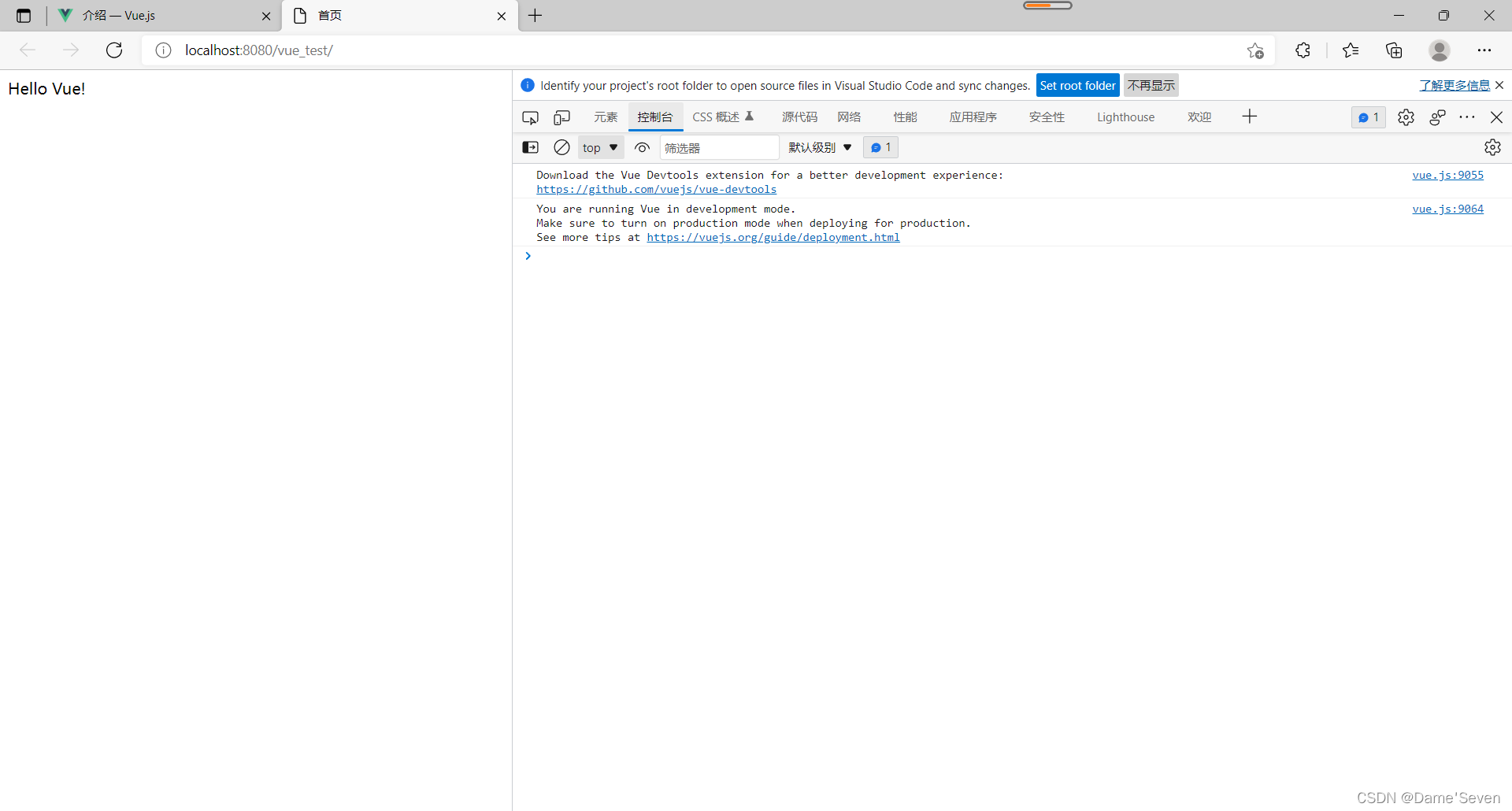Add new DevTools tool with plus icon
The image size is (1512, 811).
coord(1250,117)
